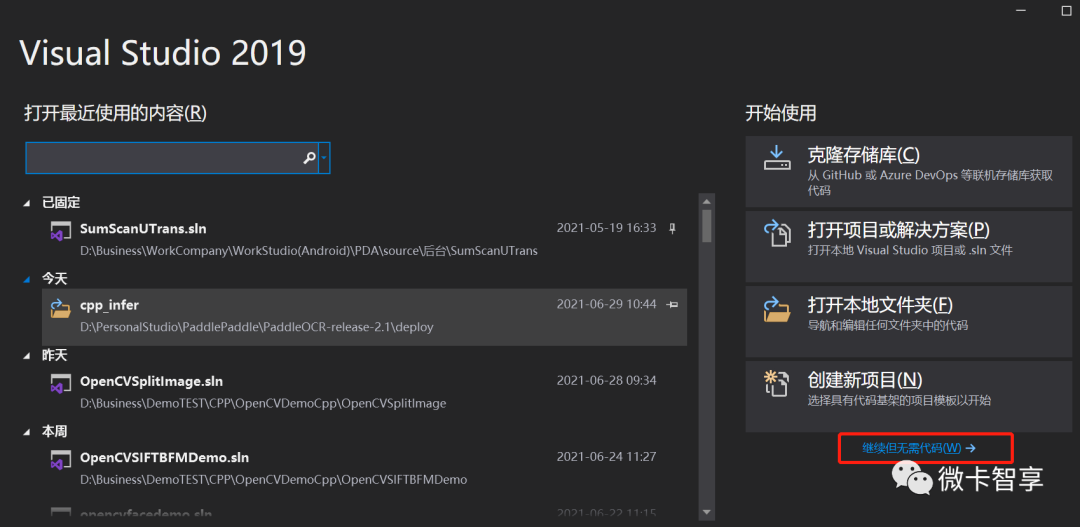Click the search magnifier icon
Image resolution: width=1080 pixels, height=527 pixels.
pyautogui.click(x=309, y=158)
